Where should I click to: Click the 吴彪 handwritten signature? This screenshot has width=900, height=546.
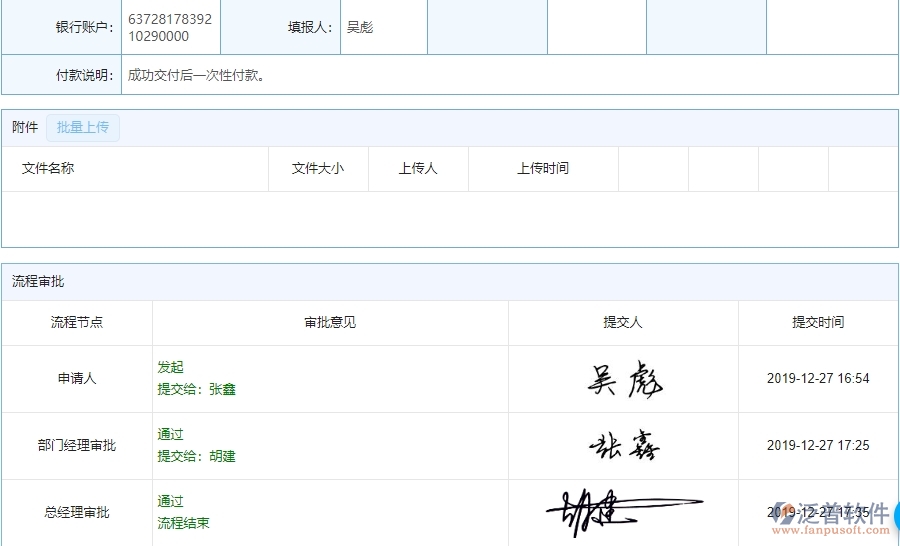click(624, 380)
